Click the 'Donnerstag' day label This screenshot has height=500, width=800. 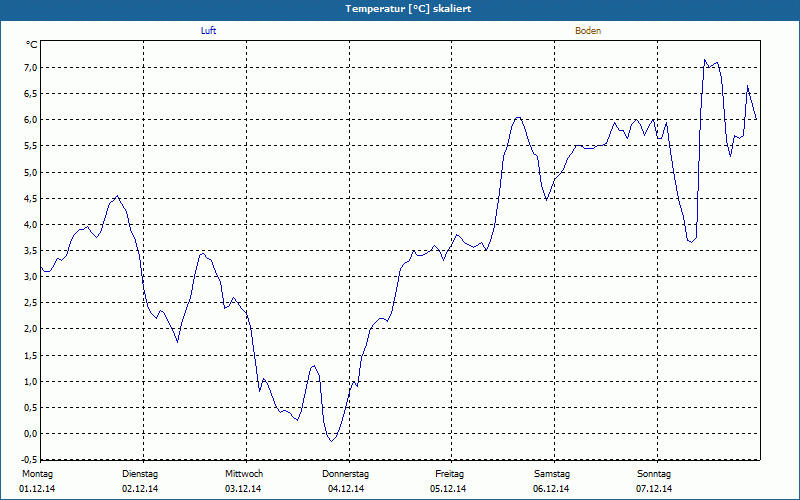345,474
